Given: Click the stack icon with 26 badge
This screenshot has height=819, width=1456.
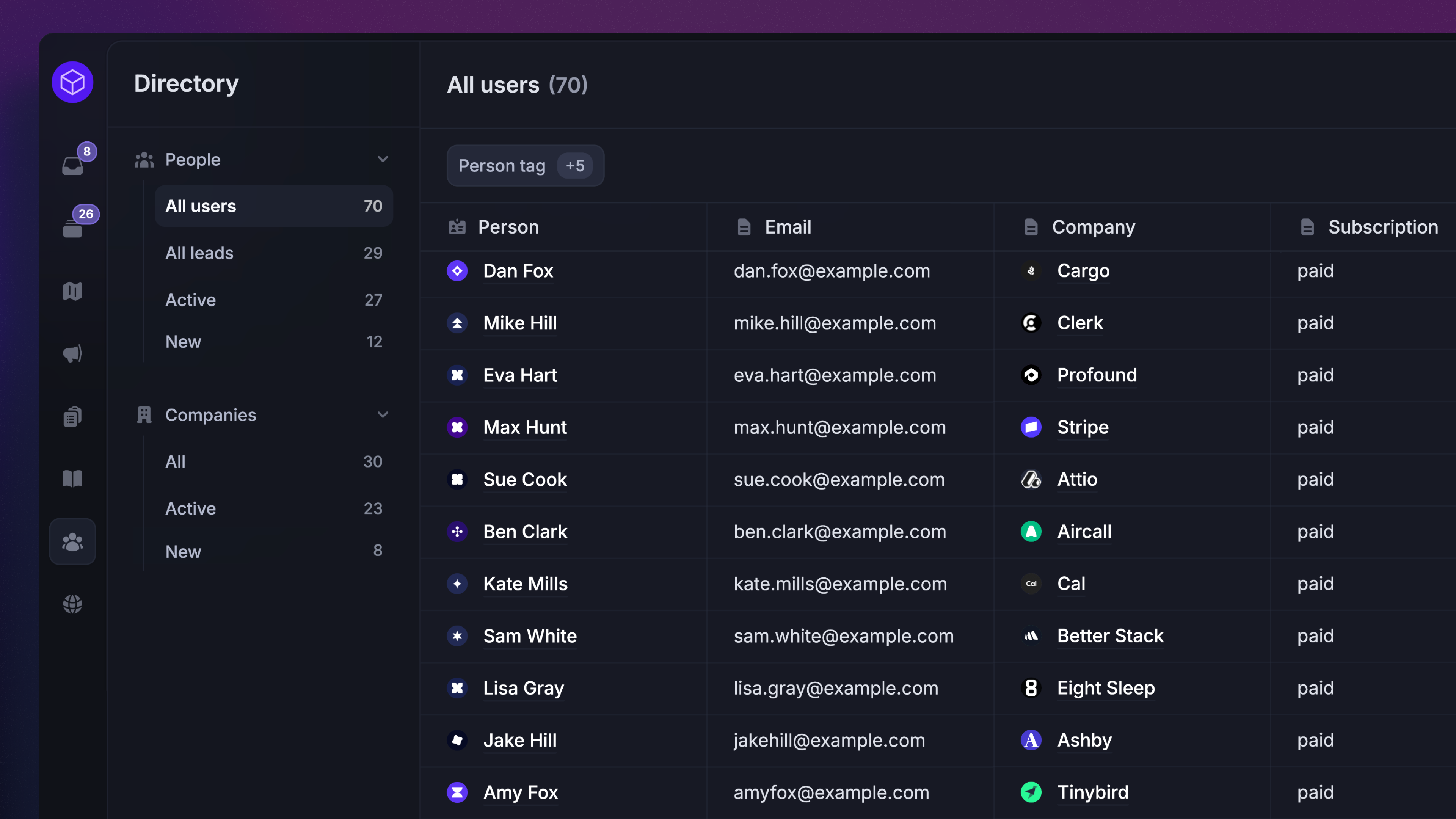Looking at the screenshot, I should pos(72,228).
